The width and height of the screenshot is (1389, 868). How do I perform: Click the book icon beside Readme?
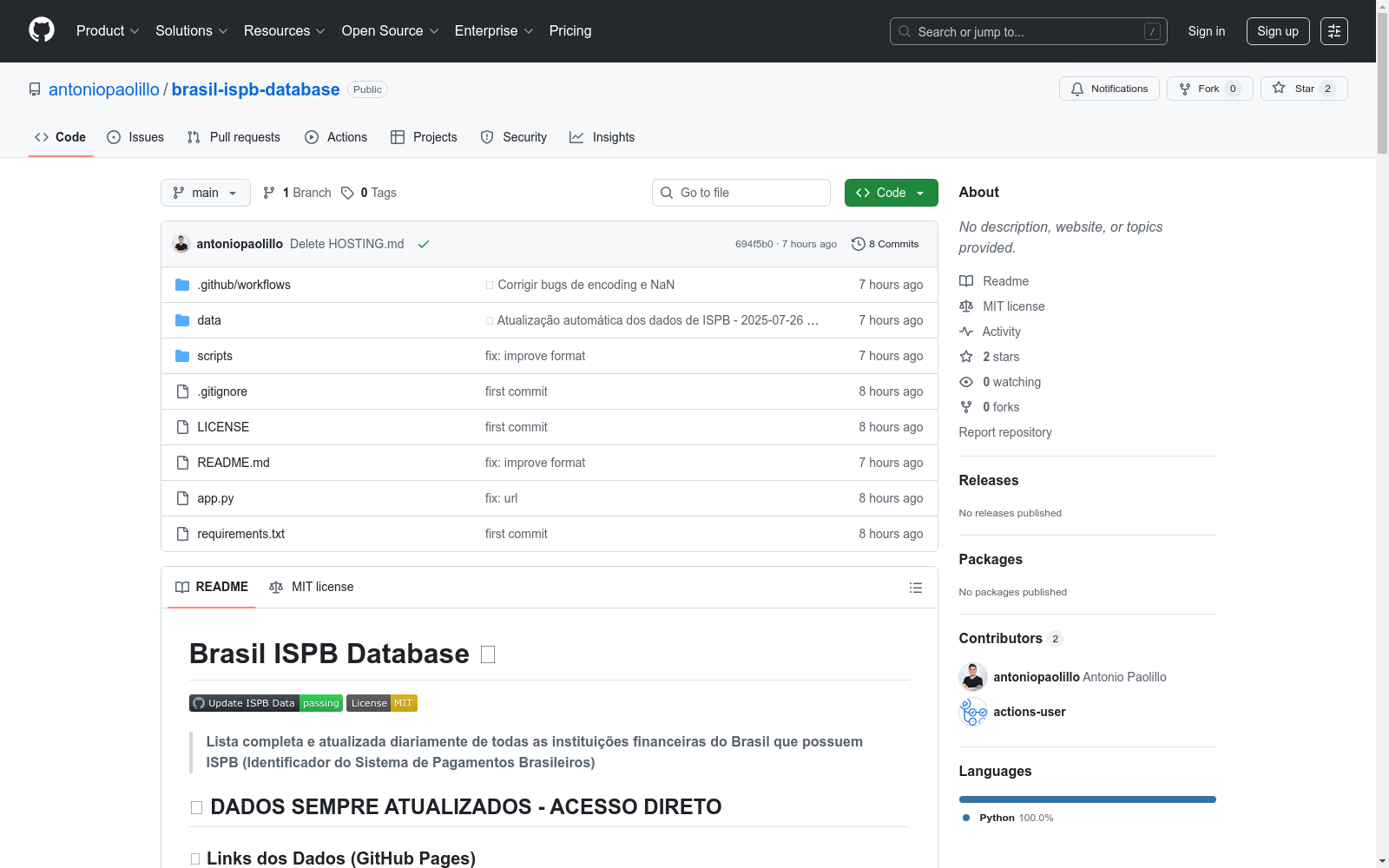pos(966,281)
